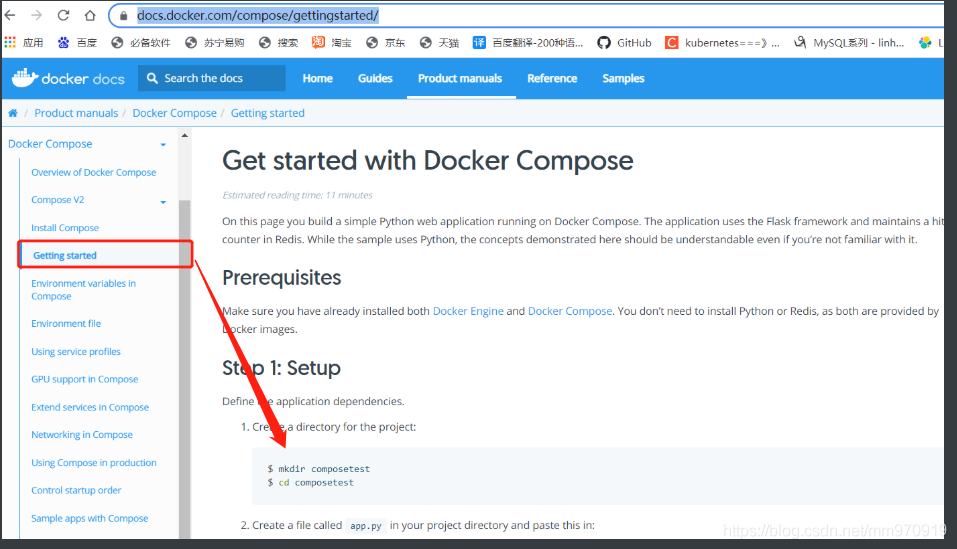This screenshot has width=957, height=549.
Task: Open the Guides tab
Action: [375, 78]
